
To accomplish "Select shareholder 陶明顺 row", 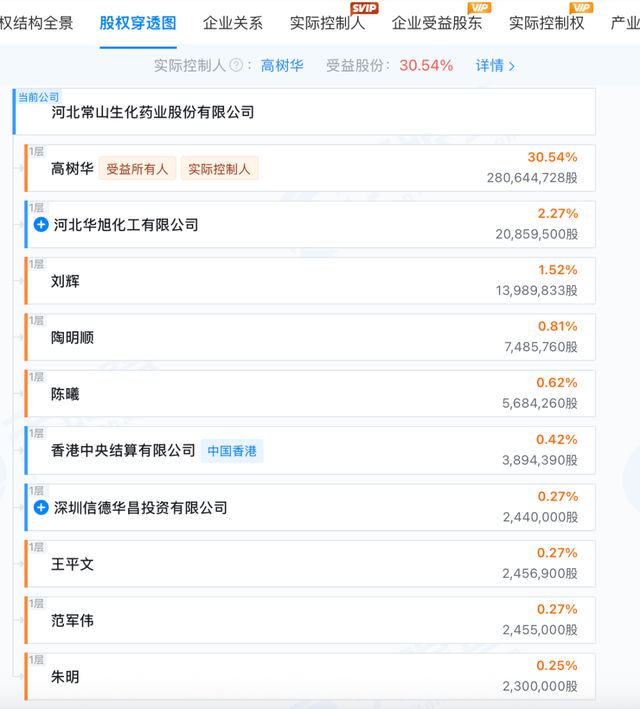I will pos(72,338).
